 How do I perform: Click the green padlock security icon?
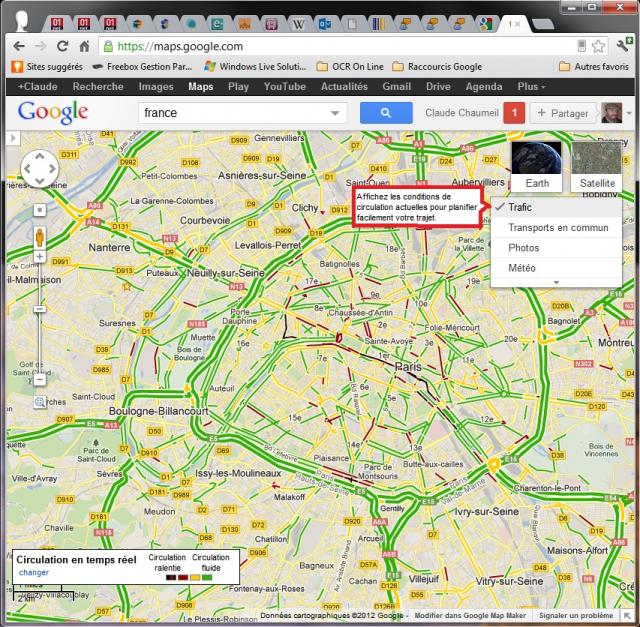click(108, 46)
